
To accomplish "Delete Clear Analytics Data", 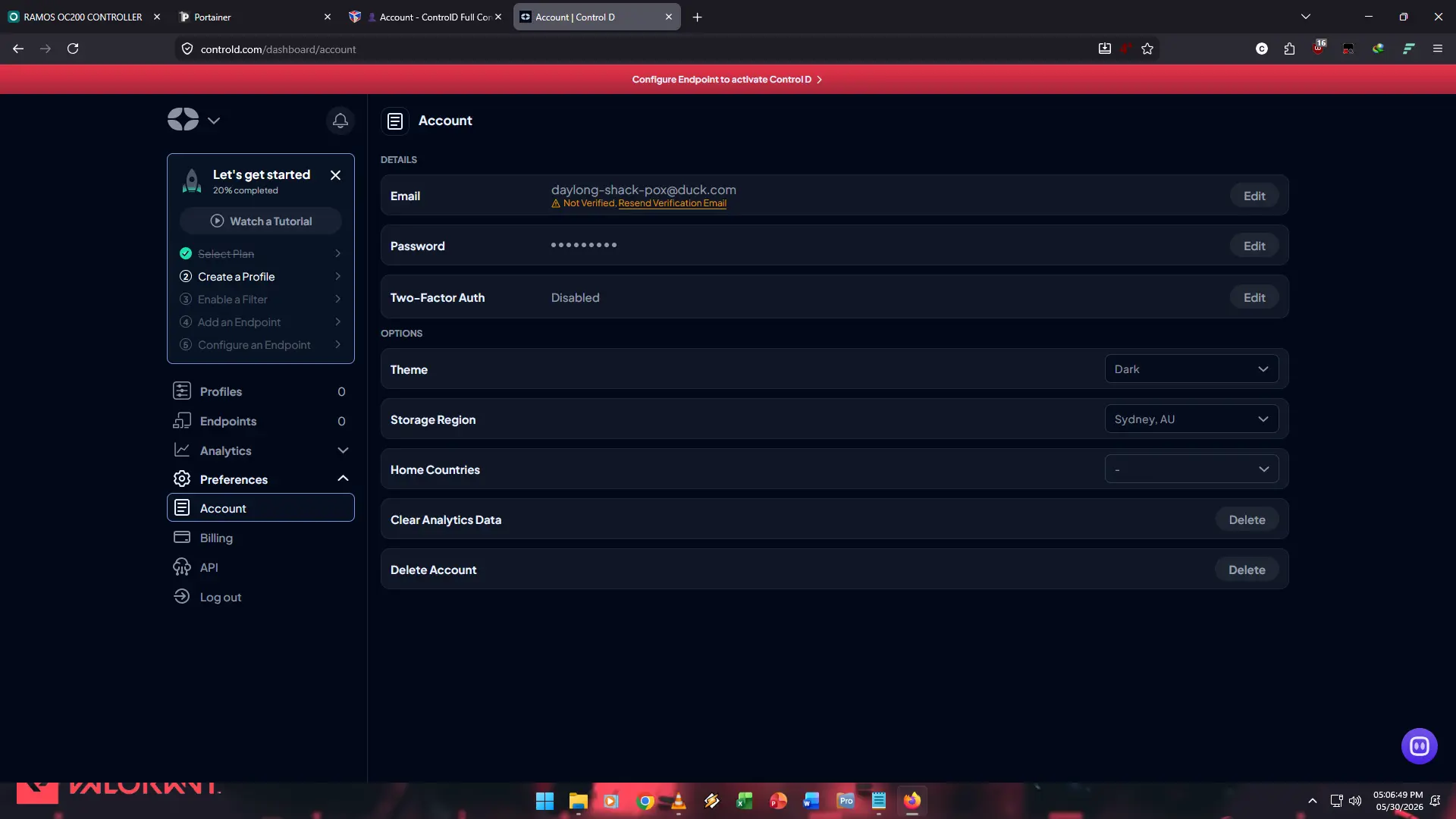I will (x=1247, y=519).
